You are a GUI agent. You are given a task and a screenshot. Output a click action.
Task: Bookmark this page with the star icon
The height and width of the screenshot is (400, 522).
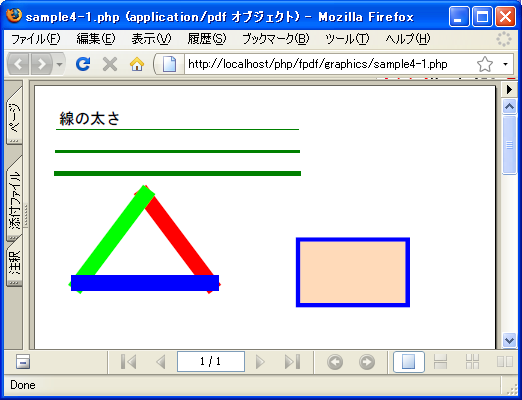(485, 64)
